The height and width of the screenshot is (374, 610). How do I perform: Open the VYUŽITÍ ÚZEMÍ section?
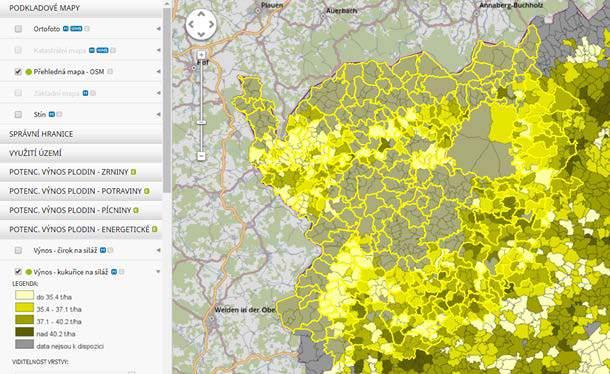[x=81, y=153]
